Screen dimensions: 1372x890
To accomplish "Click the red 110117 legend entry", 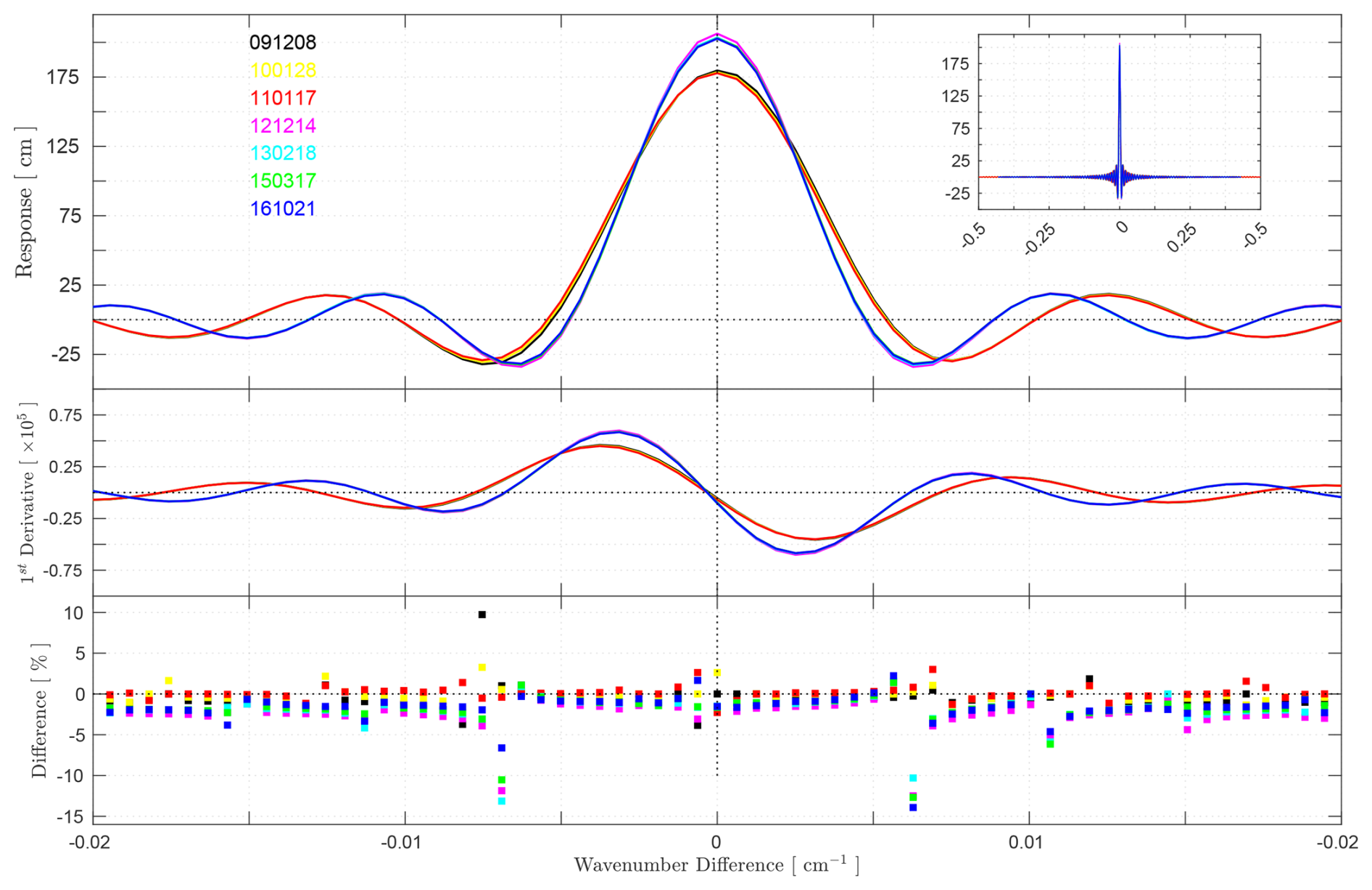I will (282, 98).
